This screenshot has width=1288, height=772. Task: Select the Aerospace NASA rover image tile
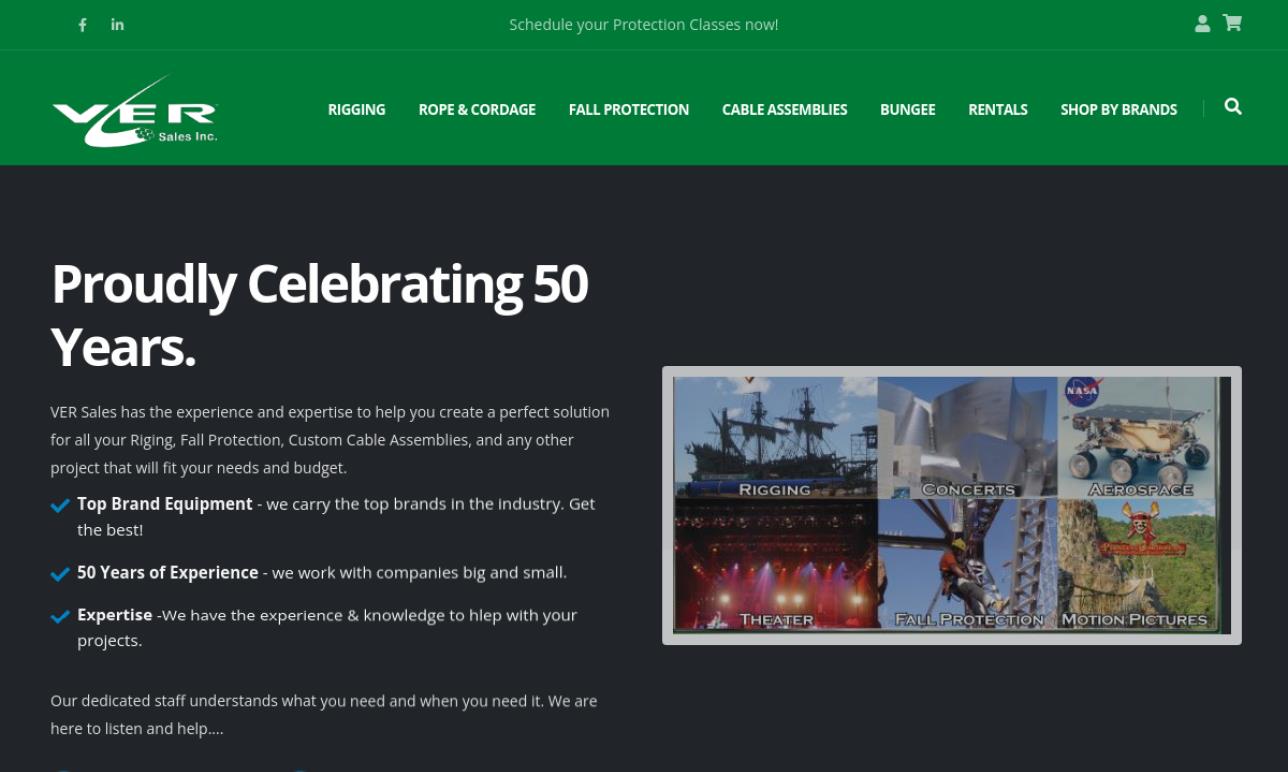point(1140,437)
